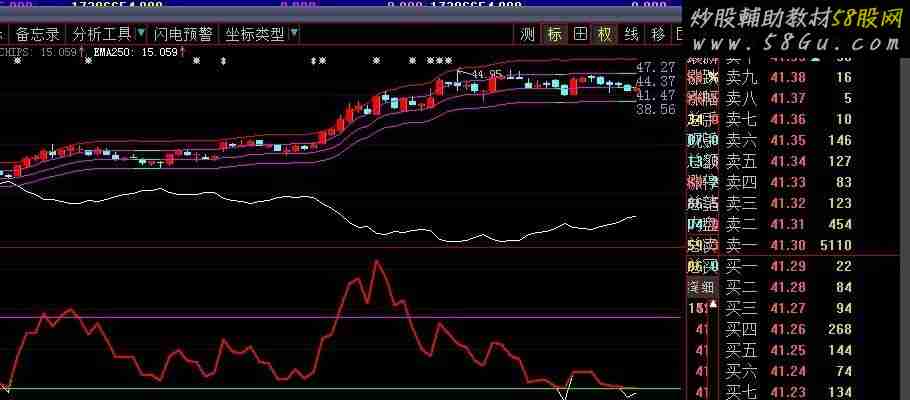
Task: Open the 闪电预警 lightning alert
Action: [x=183, y=34]
